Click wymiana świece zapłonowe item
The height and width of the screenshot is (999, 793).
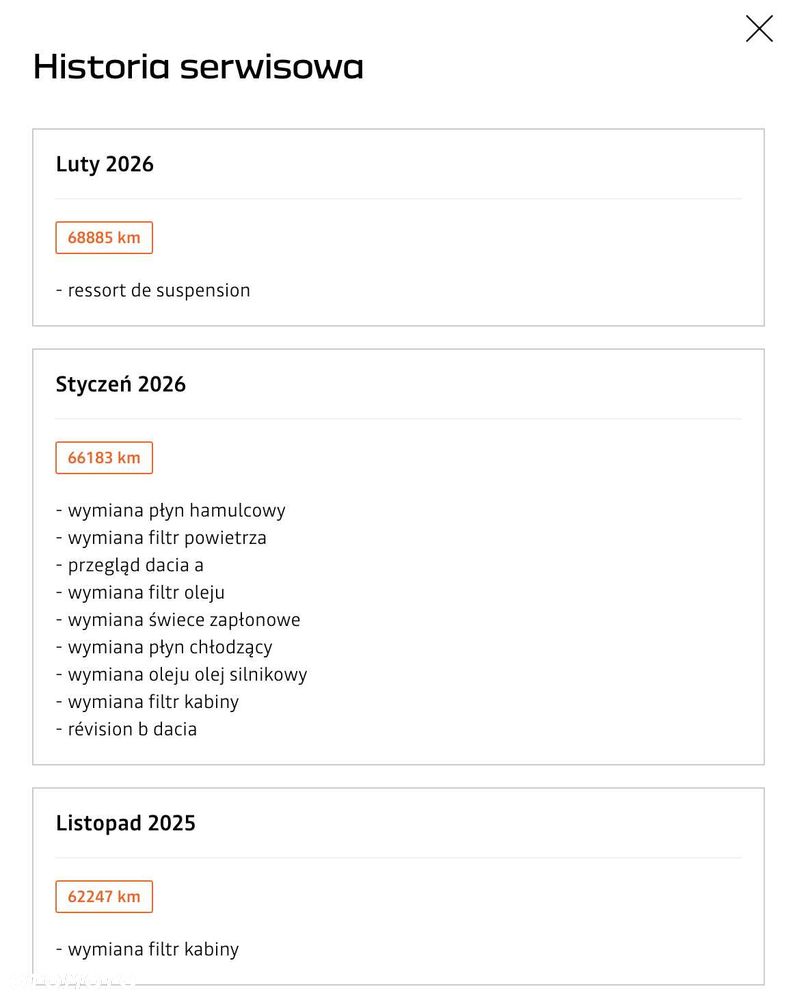click(178, 621)
